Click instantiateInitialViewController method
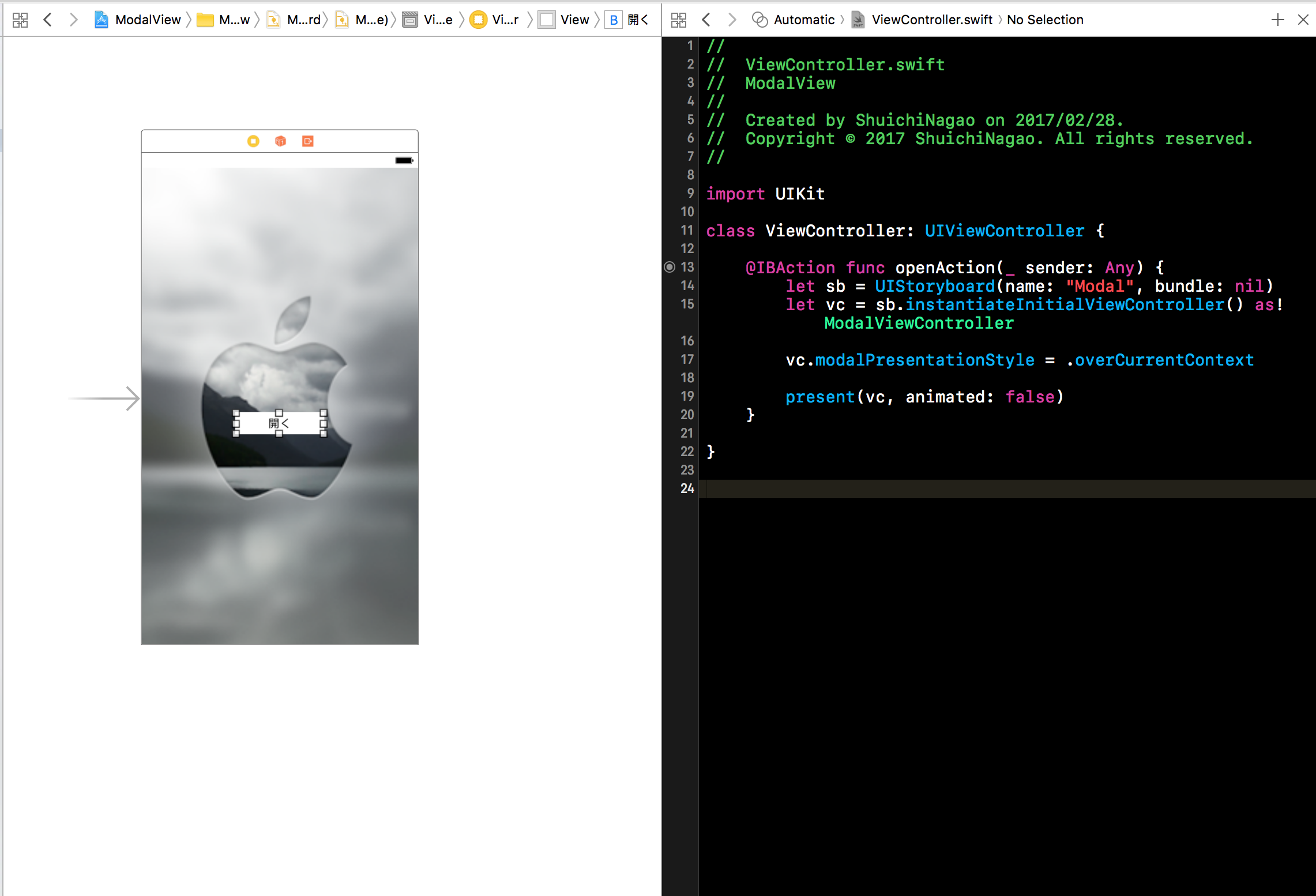 1065,304
